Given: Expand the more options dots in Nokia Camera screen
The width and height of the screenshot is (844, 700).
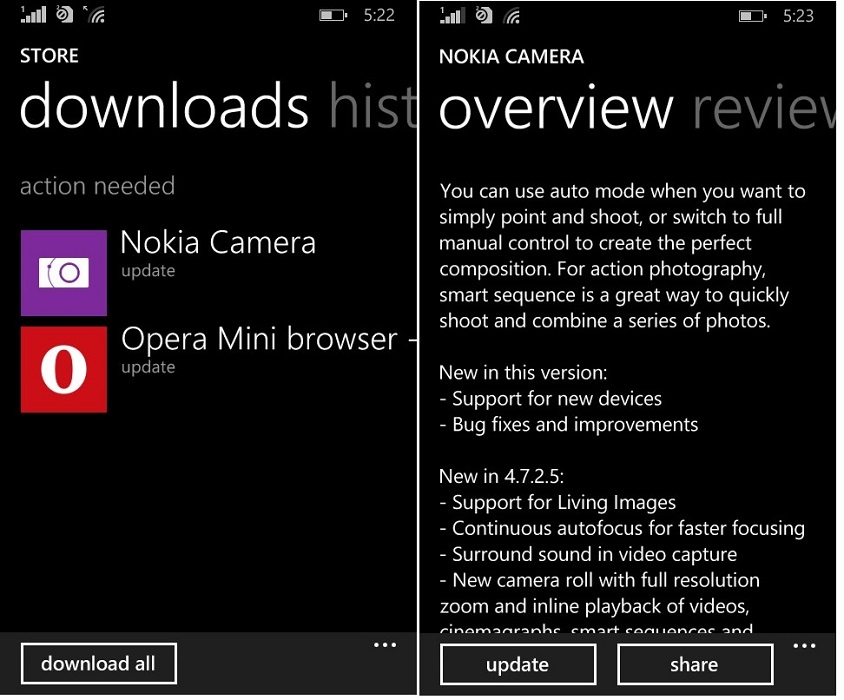Looking at the screenshot, I should click(804, 646).
